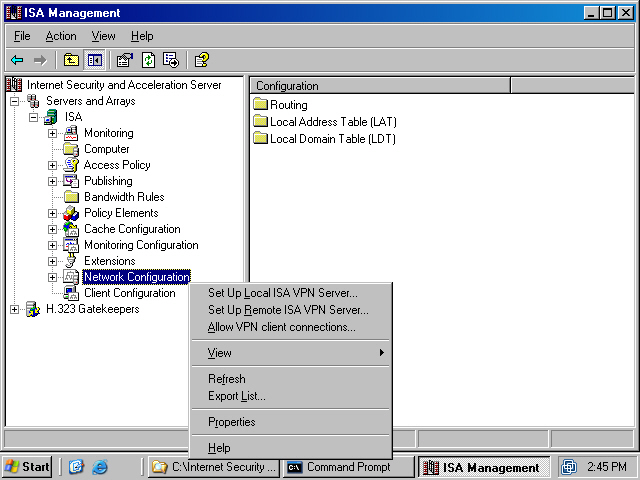Click the Routing folder icon
Screen dimensions: 640x480
260,104
